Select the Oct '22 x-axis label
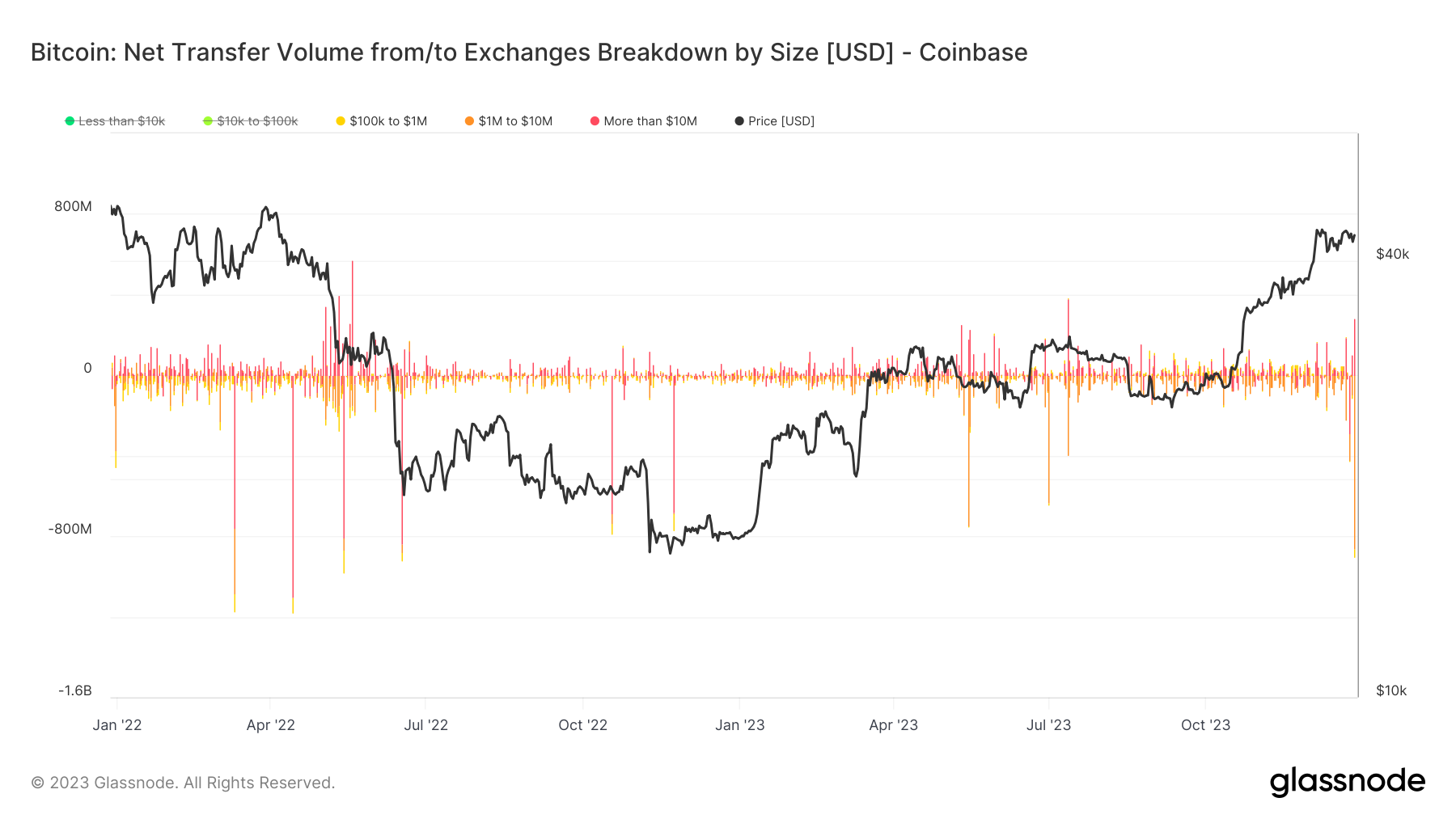The width and height of the screenshot is (1456, 819). (x=582, y=725)
